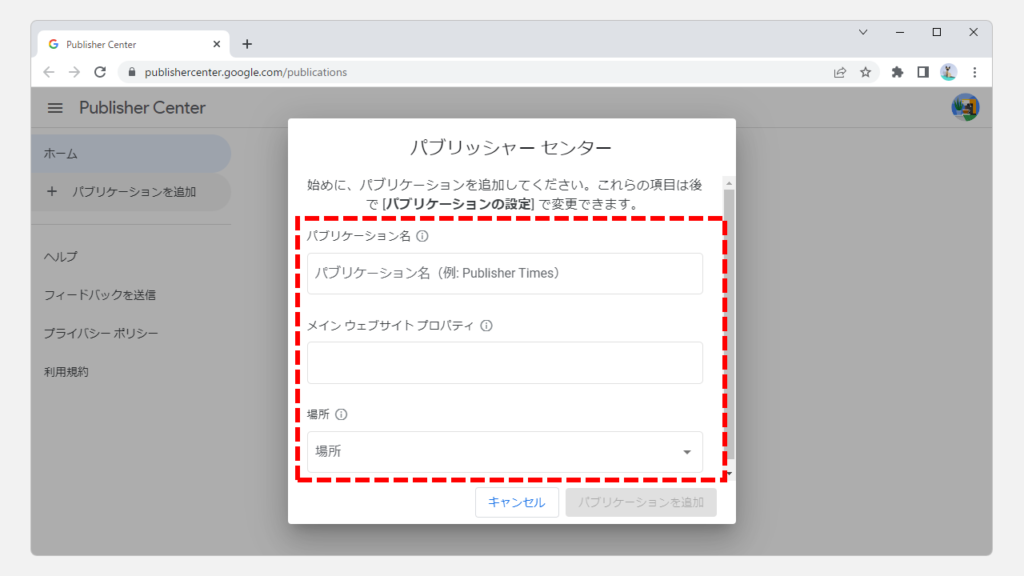1024x576 pixels.
Task: Expand the tab search chevron
Action: tap(863, 32)
